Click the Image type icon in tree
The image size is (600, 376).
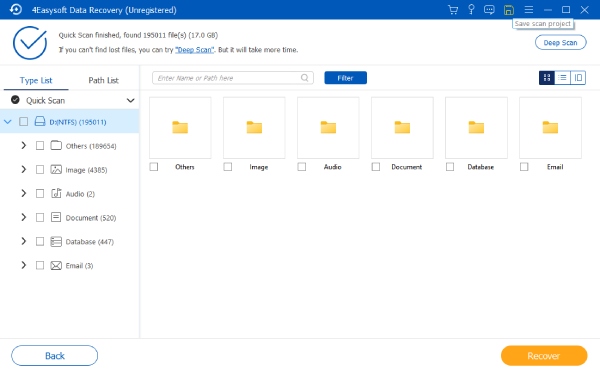(x=56, y=169)
